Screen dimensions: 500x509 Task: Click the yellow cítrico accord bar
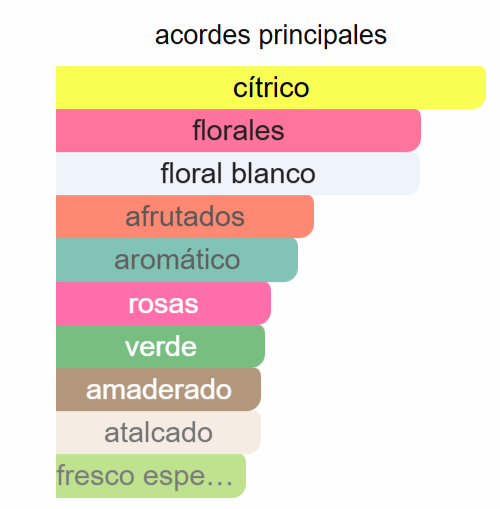(x=271, y=87)
